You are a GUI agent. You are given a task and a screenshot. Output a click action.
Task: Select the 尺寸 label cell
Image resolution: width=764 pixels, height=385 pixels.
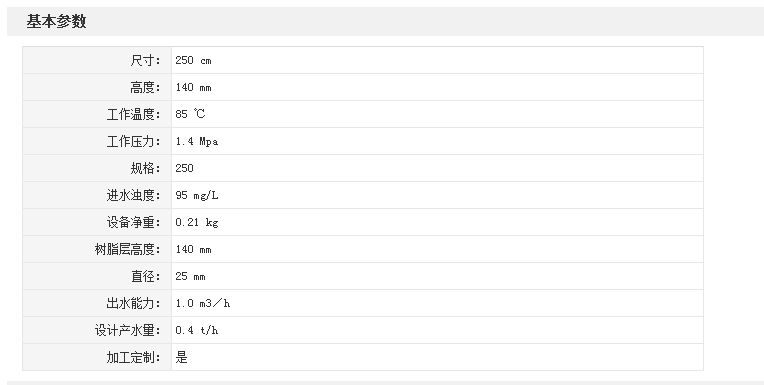pos(97,60)
